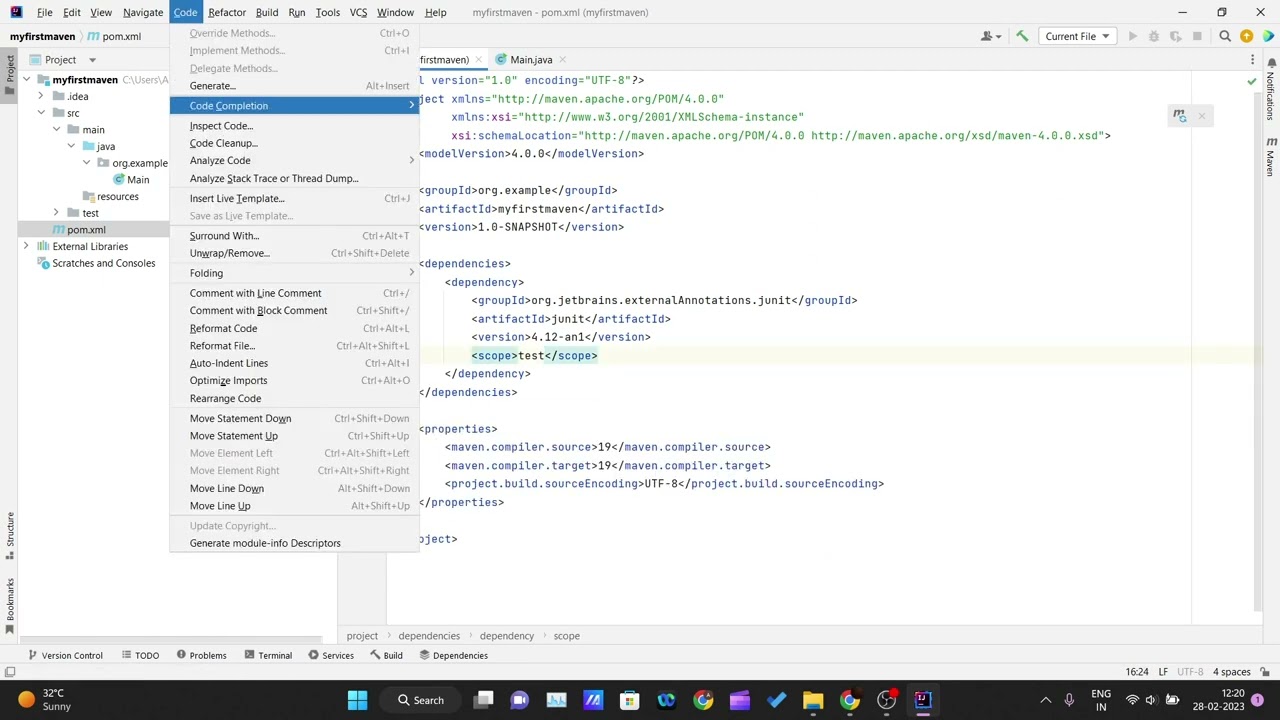Screen dimensions: 1280x720
Task: Open the Build tool window
Action: pyautogui.click(x=386, y=655)
